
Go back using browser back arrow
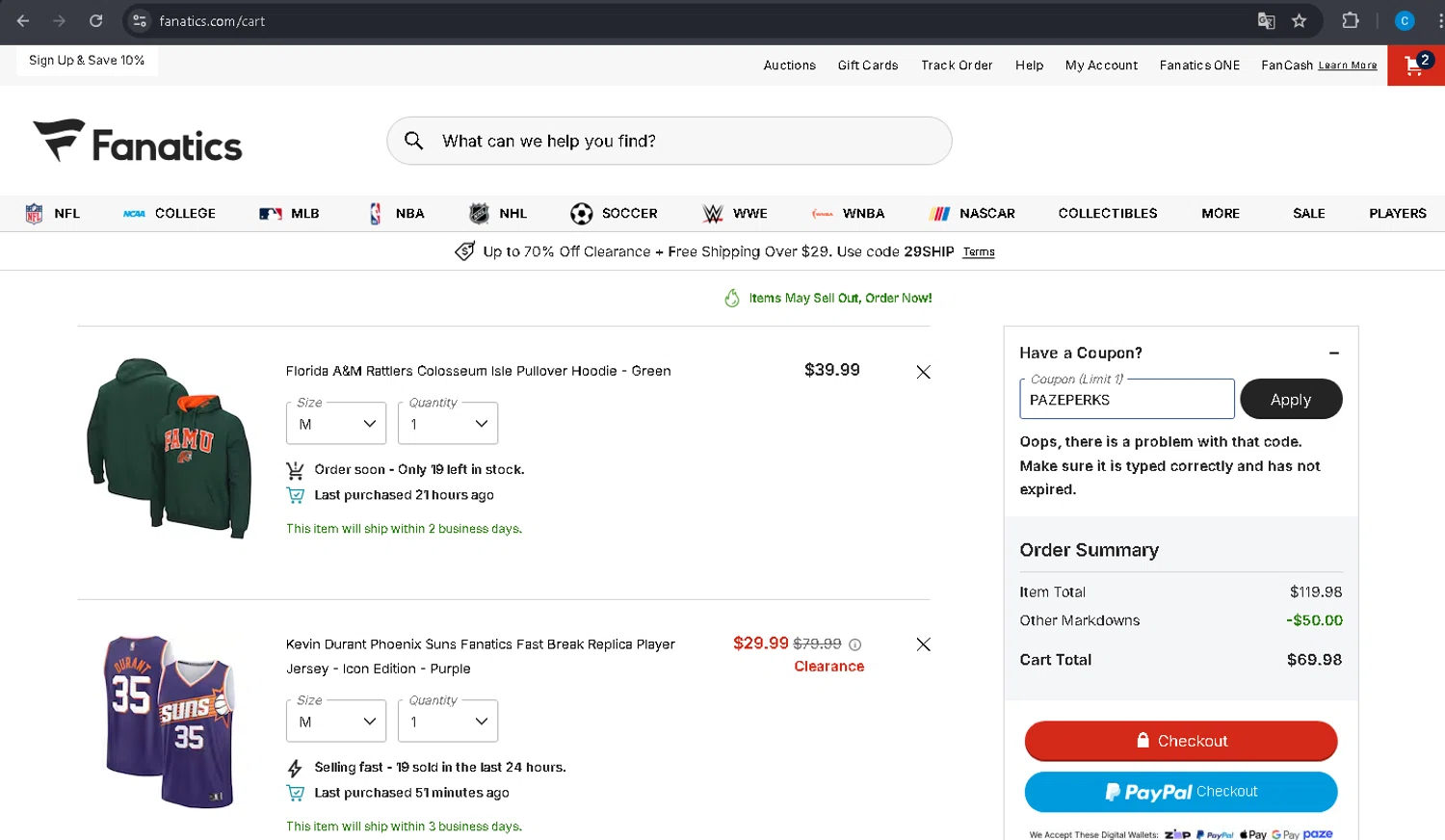(23, 20)
